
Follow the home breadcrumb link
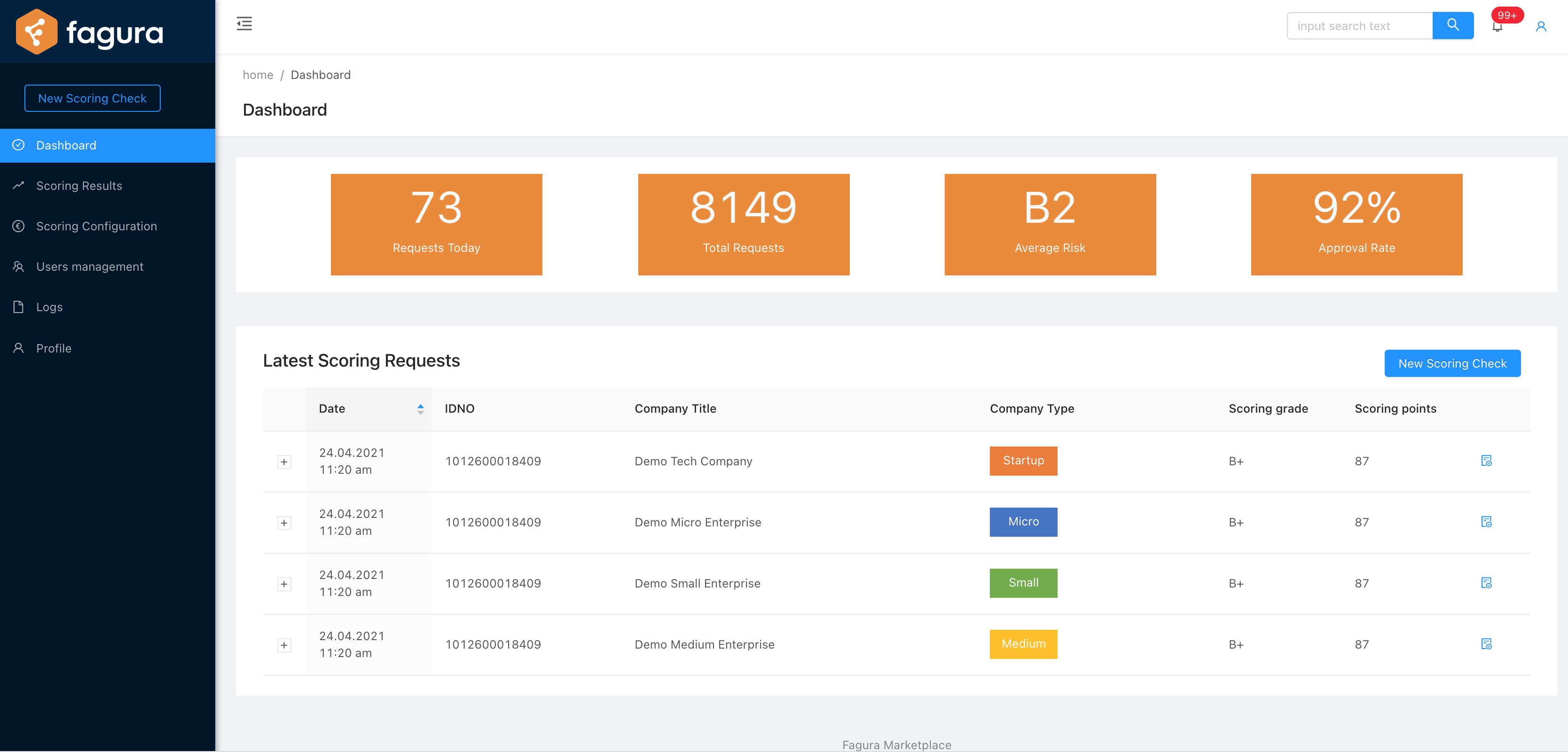[258, 75]
